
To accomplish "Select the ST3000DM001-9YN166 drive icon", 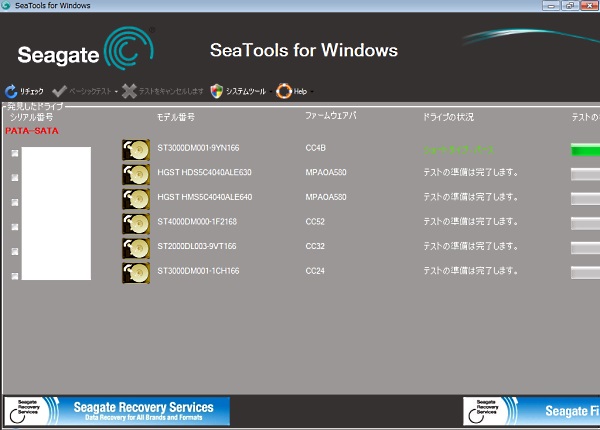I will click(x=135, y=150).
